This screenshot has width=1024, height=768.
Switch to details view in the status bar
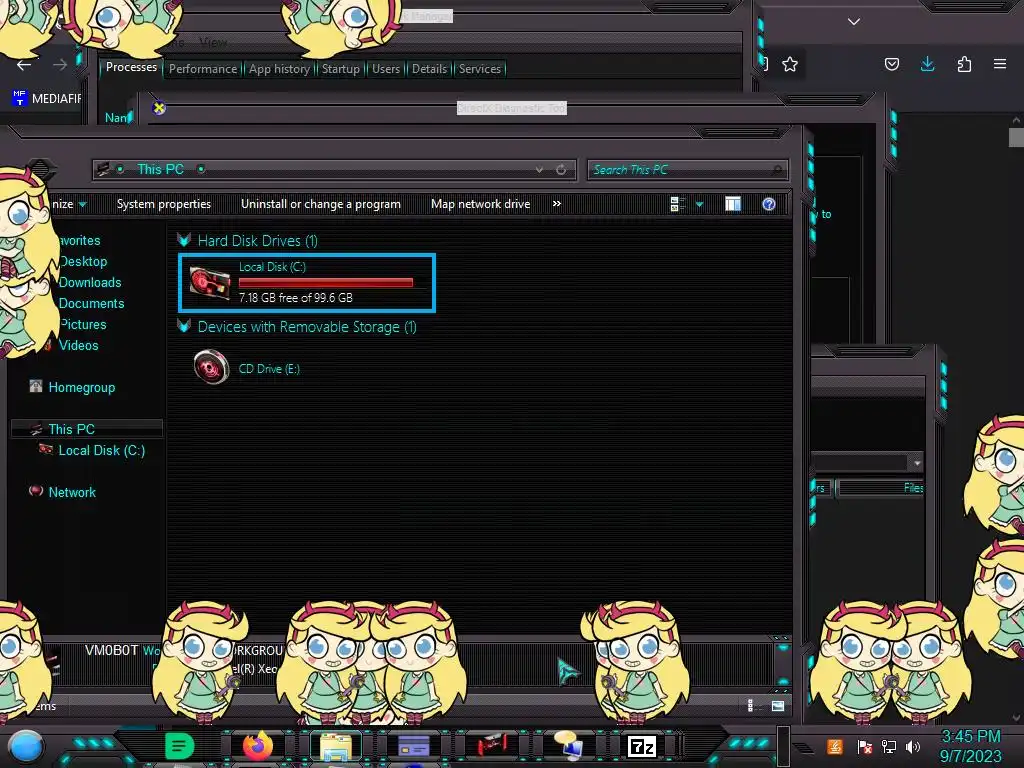(x=750, y=705)
